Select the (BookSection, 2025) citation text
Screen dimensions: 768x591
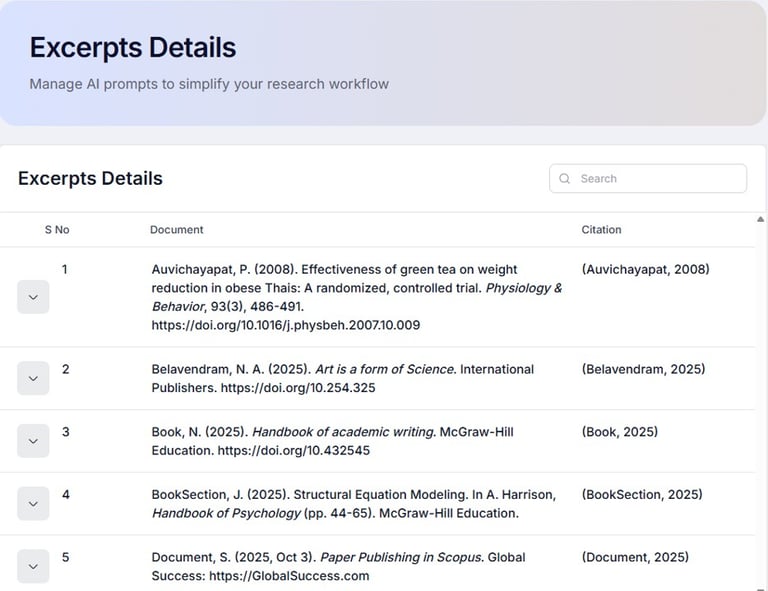pyautogui.click(x=641, y=494)
